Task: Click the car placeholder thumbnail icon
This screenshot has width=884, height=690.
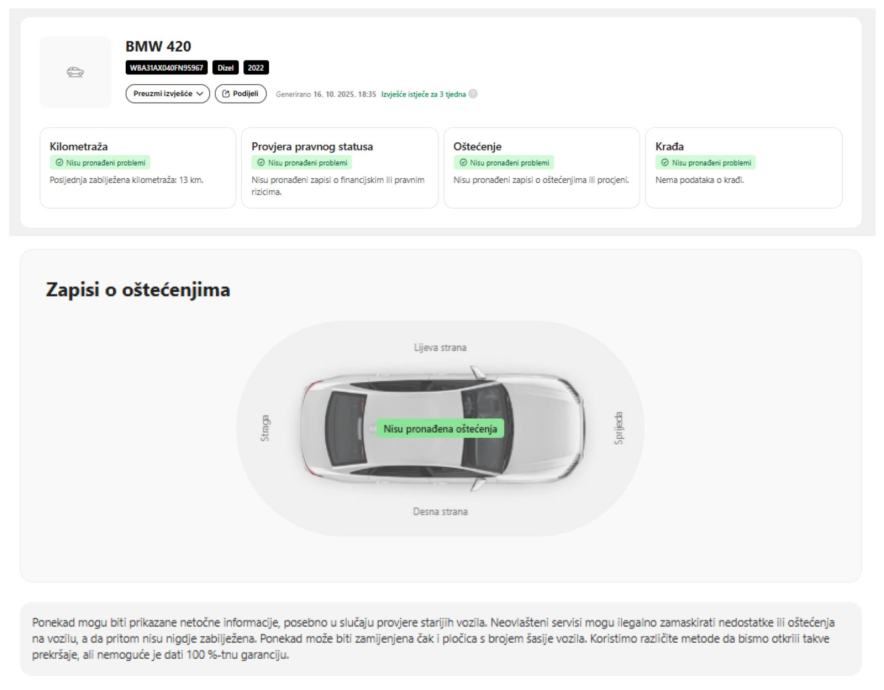Action: point(76,72)
